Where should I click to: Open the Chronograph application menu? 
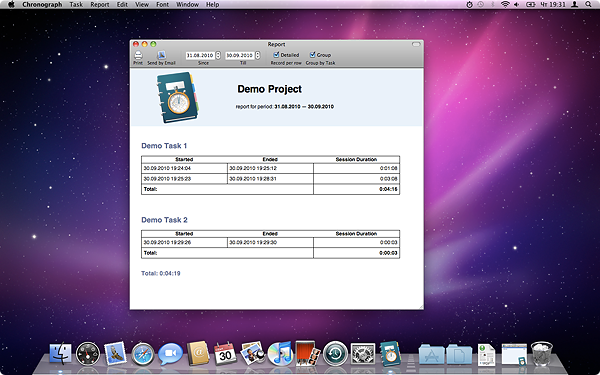click(42, 5)
